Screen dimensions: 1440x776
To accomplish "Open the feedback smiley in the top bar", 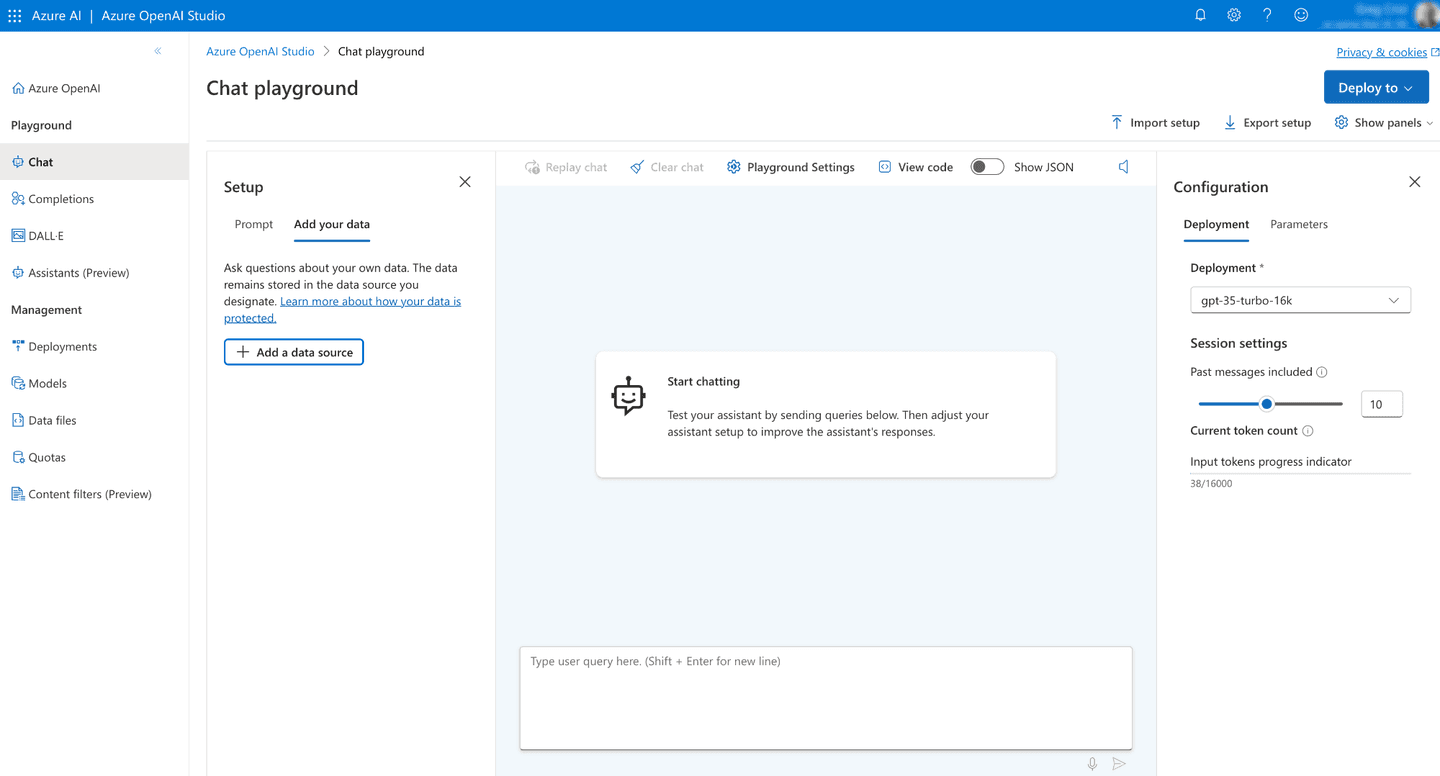I will tap(1300, 14).
